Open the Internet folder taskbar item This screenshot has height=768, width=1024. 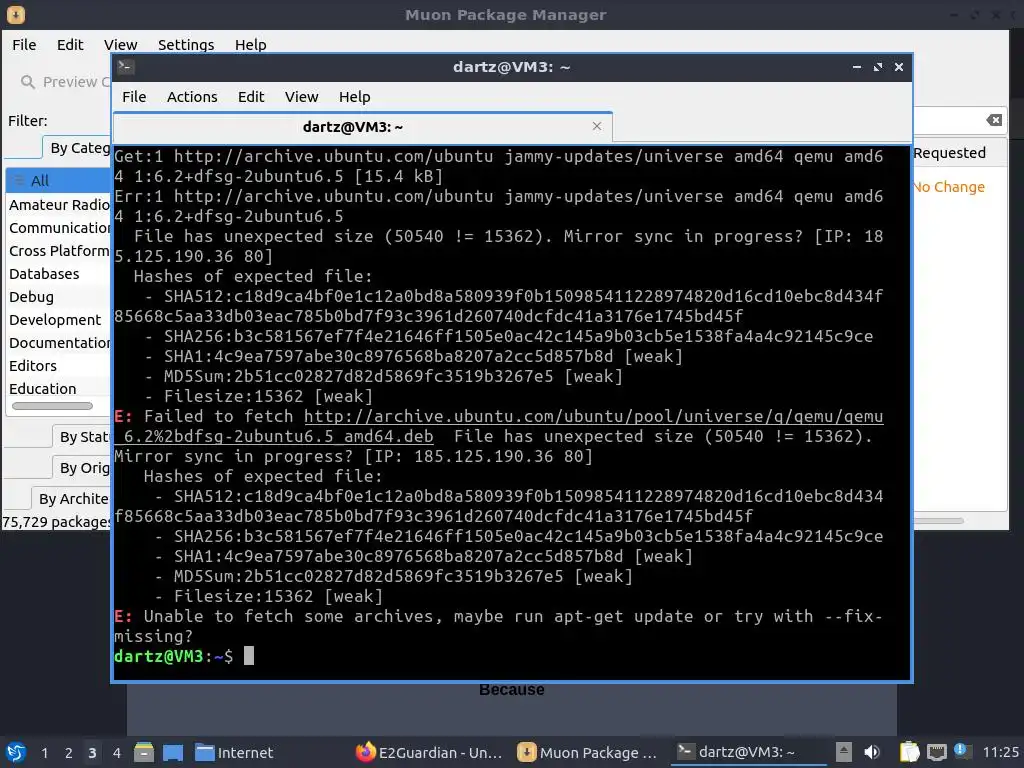coord(234,753)
